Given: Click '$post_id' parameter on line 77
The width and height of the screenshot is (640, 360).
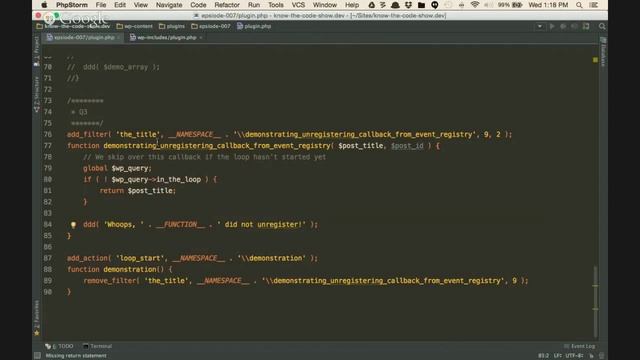Looking at the screenshot, I should (407, 146).
